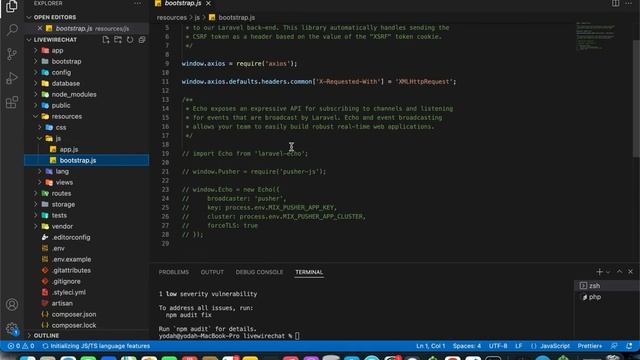Click Ln 1, Col 1 in status bar
640x360 pixels.
click(x=431, y=346)
